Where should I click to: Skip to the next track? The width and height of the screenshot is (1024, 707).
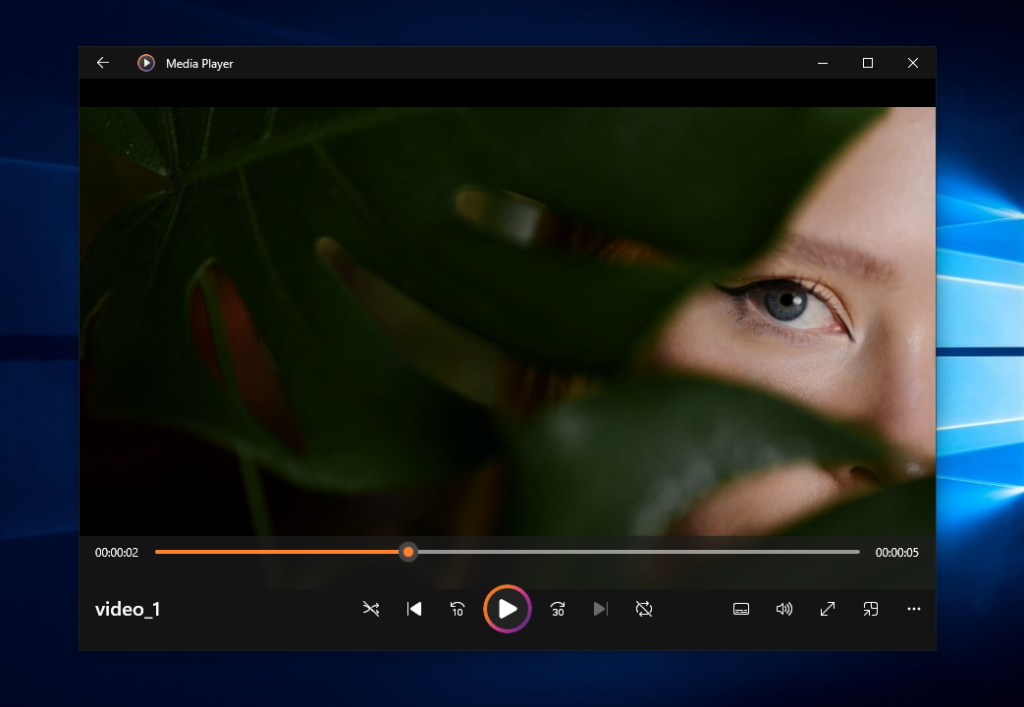tap(600, 609)
